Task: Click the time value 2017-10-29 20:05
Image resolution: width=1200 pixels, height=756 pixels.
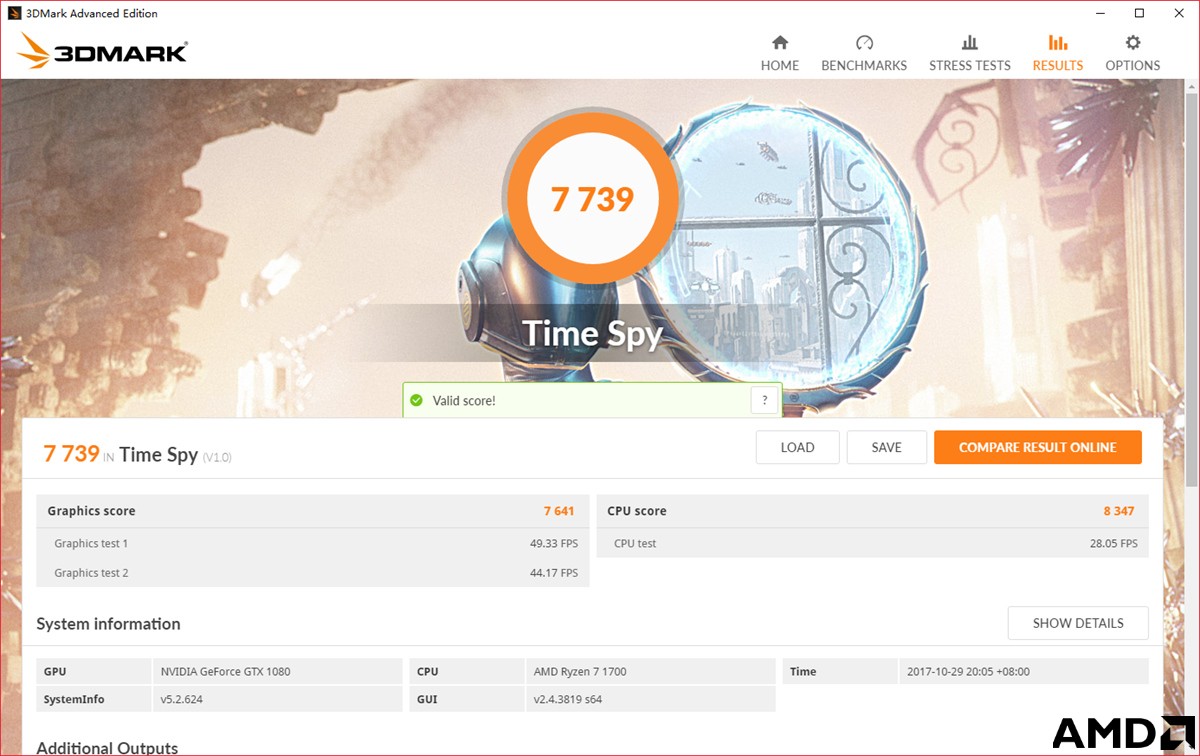Action: 968,671
